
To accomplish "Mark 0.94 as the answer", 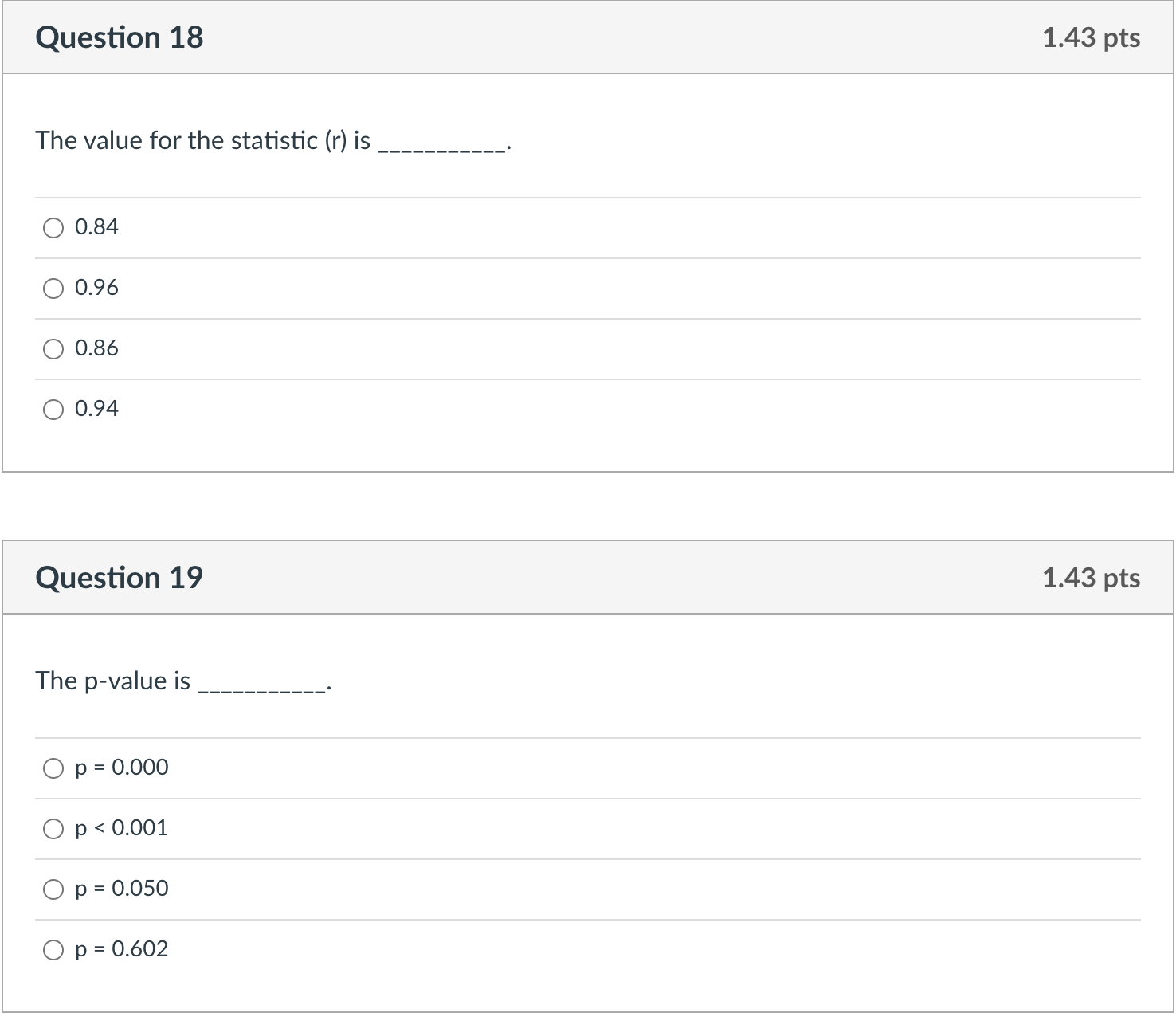I will tap(53, 410).
